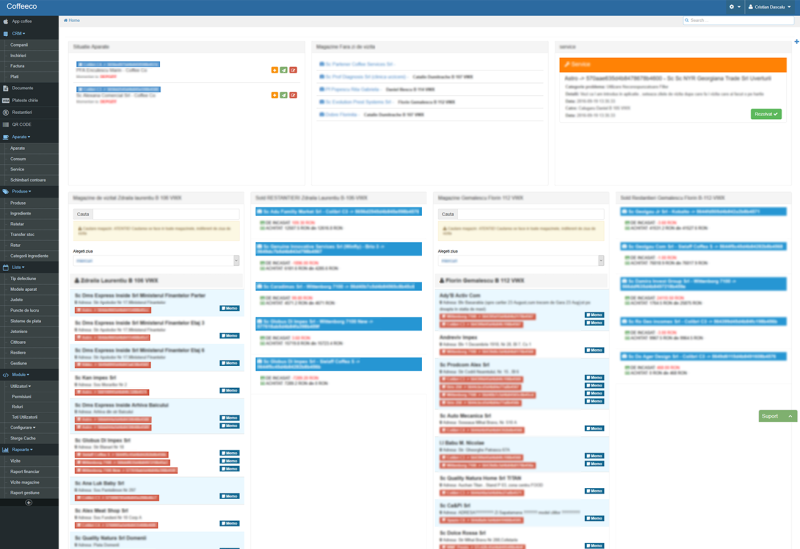Click the Plateste chirie card icon

pyautogui.click(x=5, y=100)
